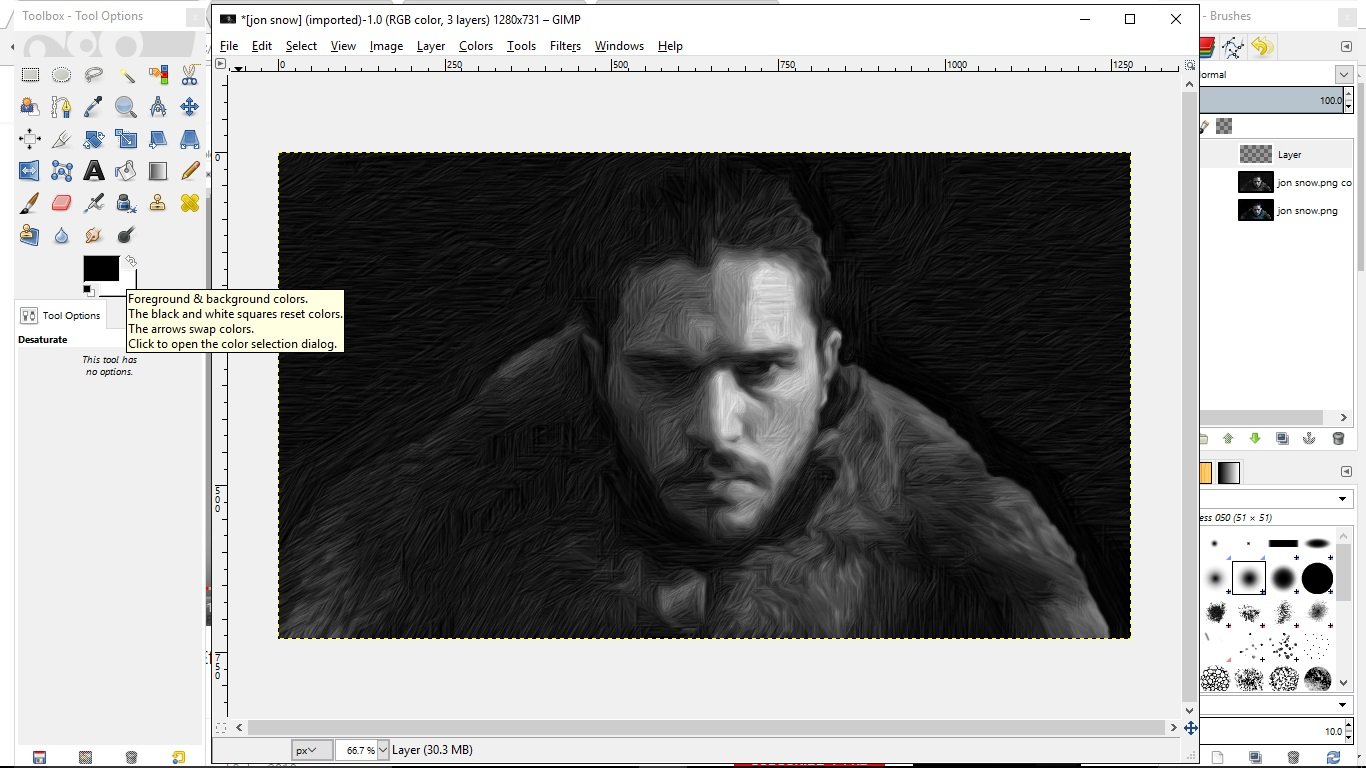Pick the large solid round brush

(x=1317, y=578)
